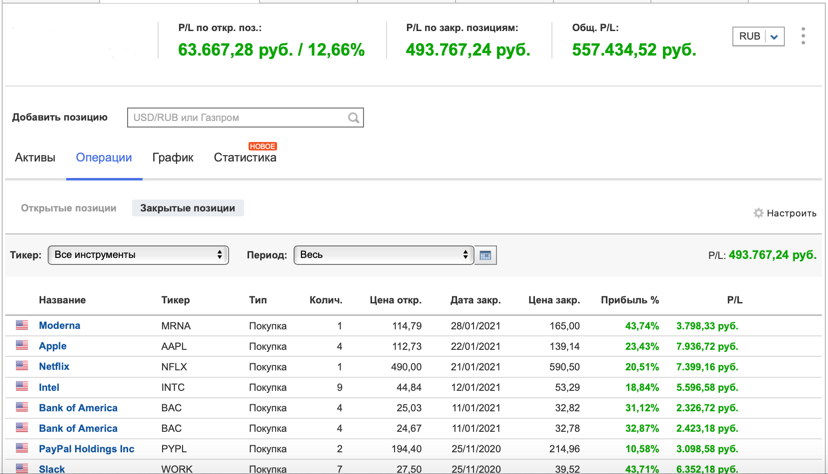Click the Цена закр. column header
The height and width of the screenshot is (474, 828).
point(554,300)
